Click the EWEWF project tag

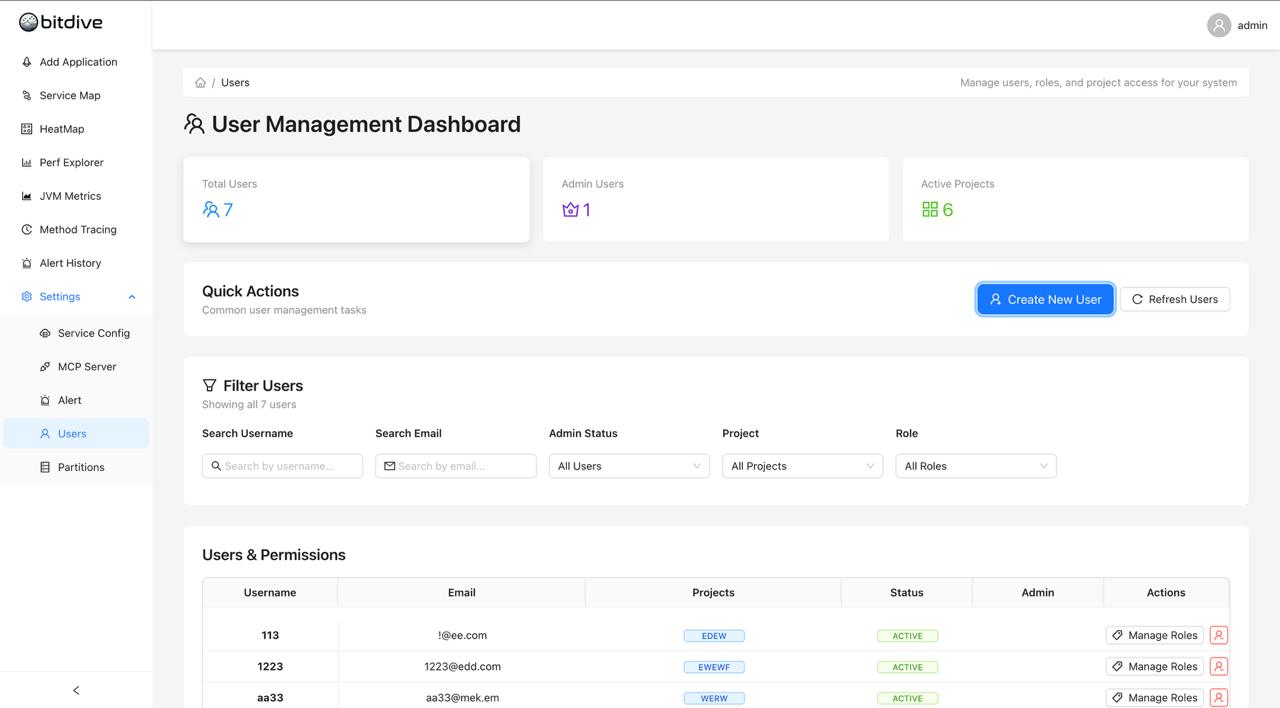[x=714, y=667]
